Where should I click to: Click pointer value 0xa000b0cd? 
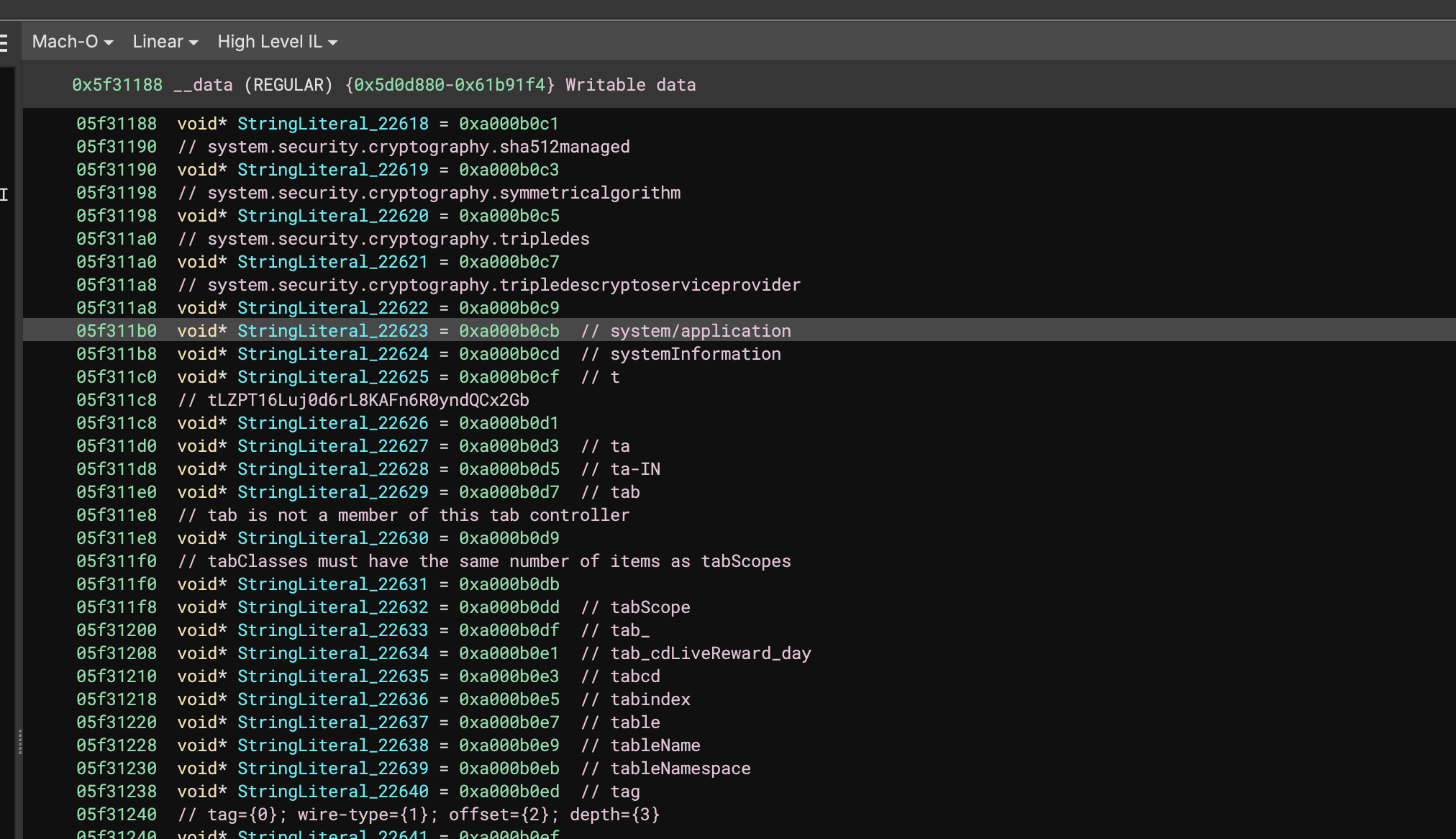509,354
